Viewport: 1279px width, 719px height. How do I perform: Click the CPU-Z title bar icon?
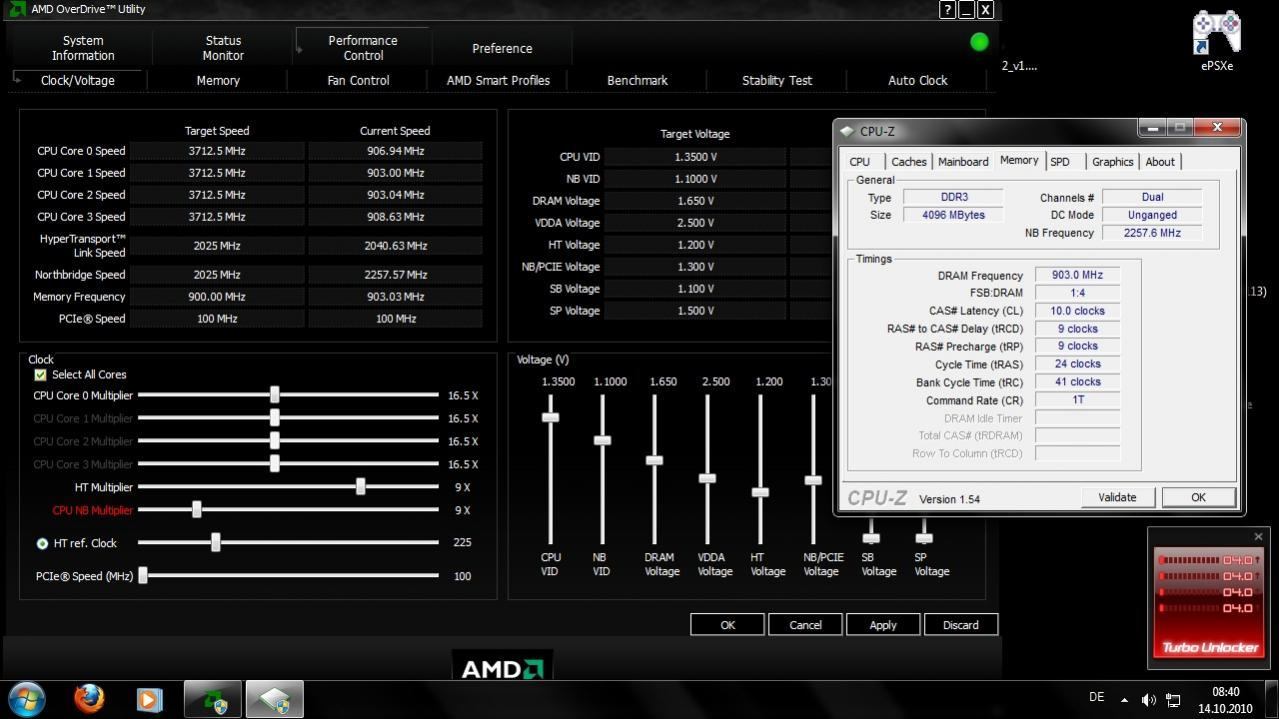tap(847, 131)
